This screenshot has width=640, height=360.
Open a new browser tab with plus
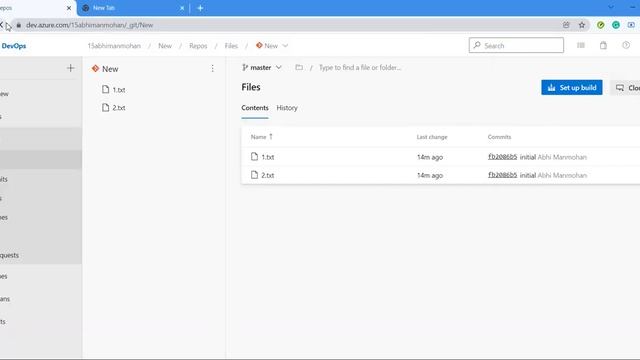[x=200, y=8]
